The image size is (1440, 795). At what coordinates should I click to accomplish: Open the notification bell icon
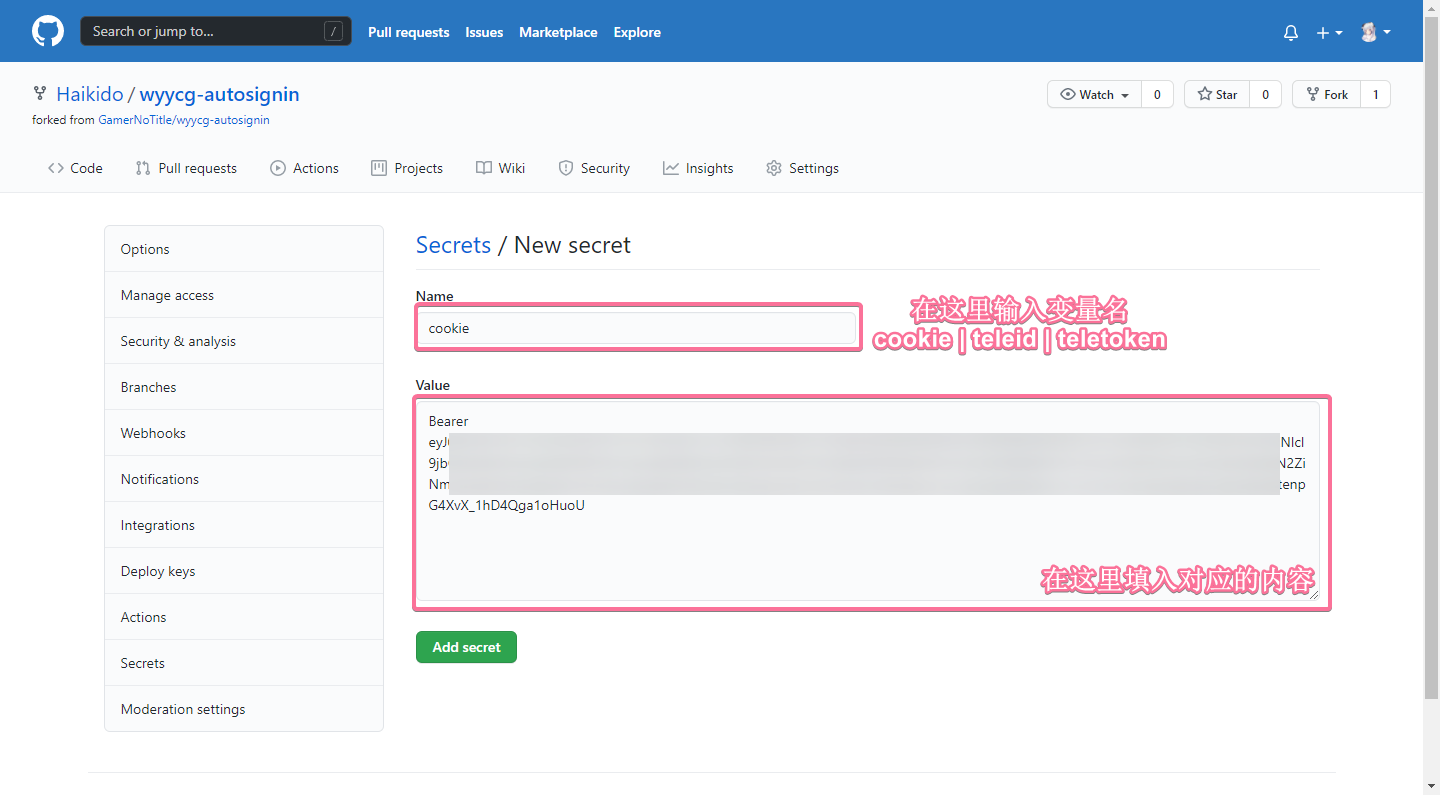tap(1290, 32)
